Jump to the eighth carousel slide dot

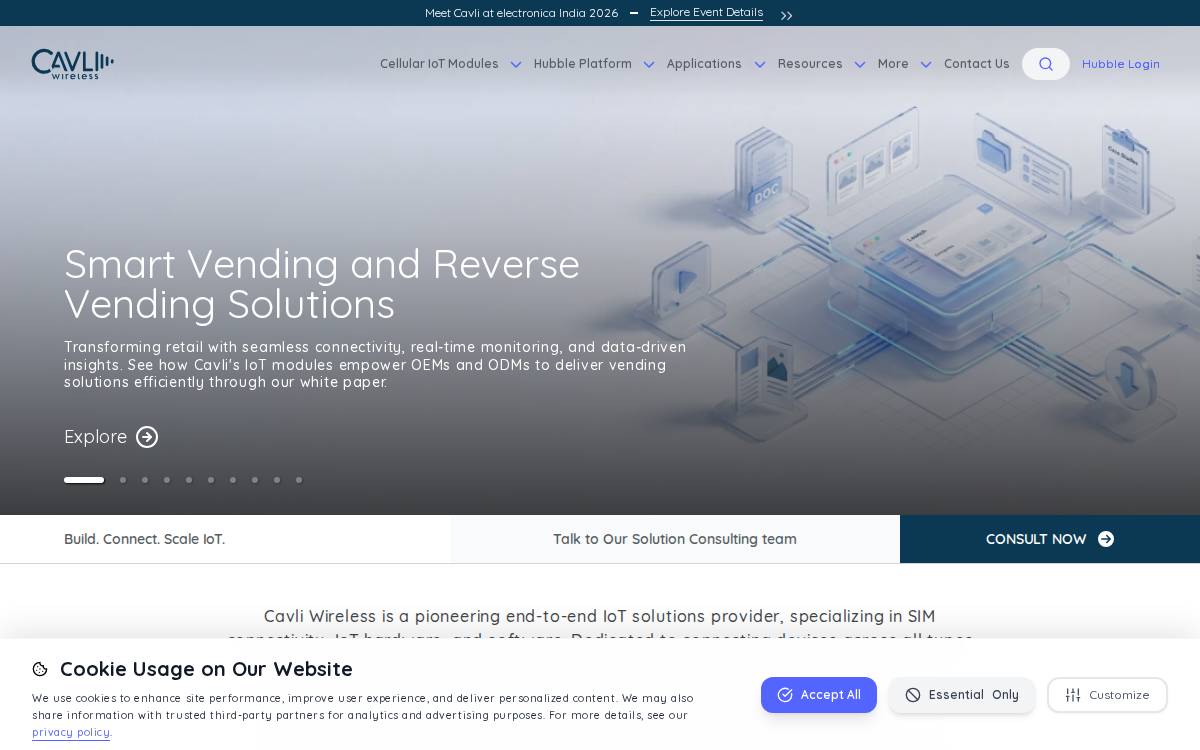[255, 480]
